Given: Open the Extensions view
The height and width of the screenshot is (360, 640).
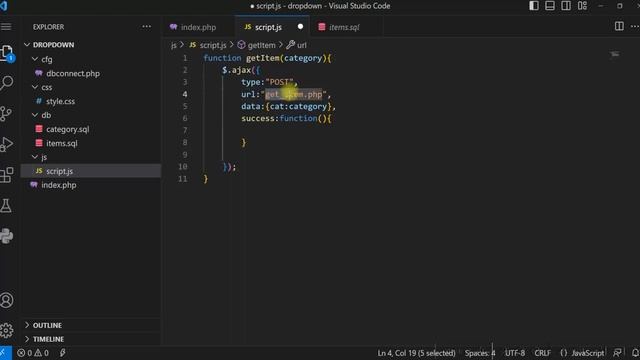Looking at the screenshot, I should 7,175.
